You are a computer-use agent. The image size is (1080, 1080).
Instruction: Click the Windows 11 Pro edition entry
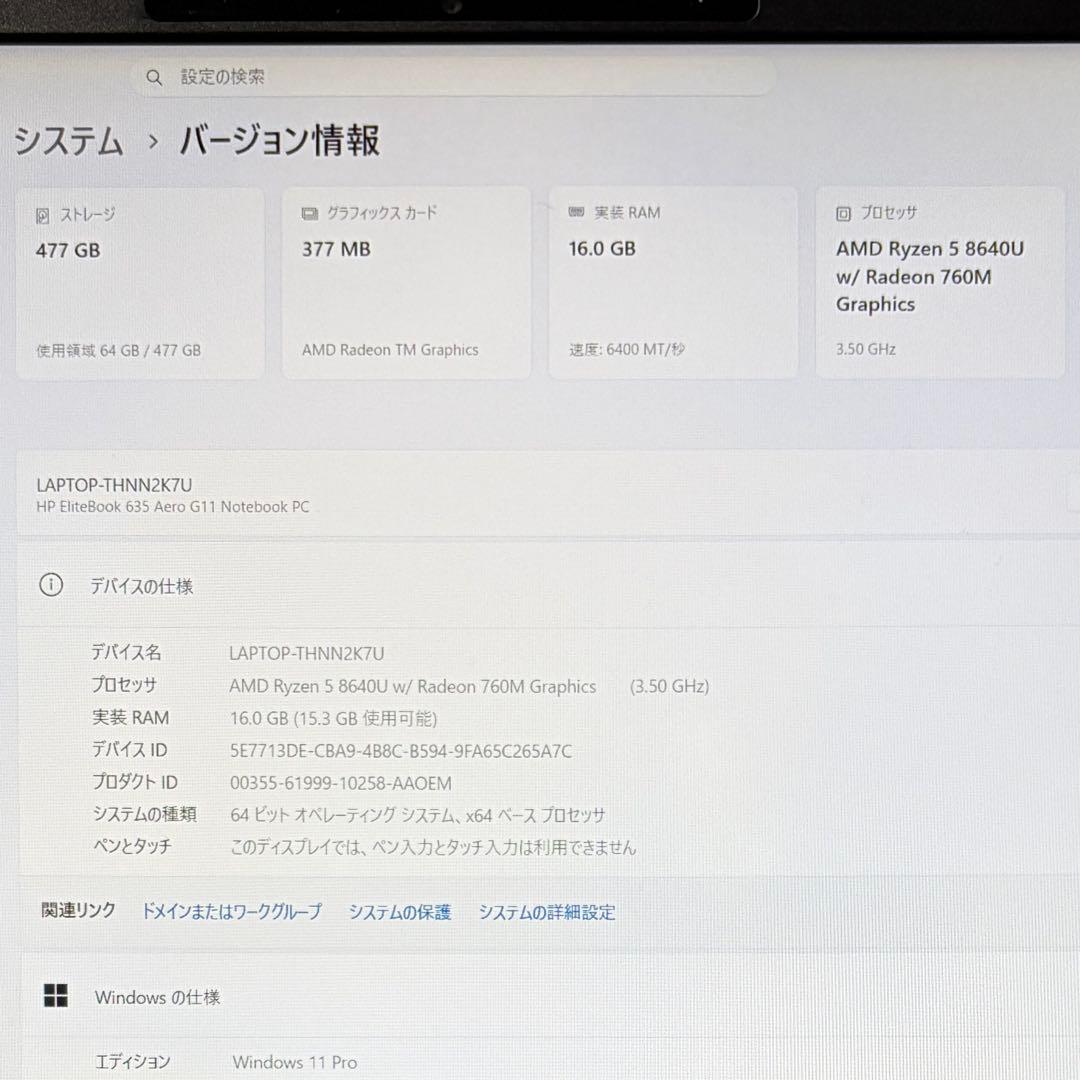click(x=294, y=1062)
